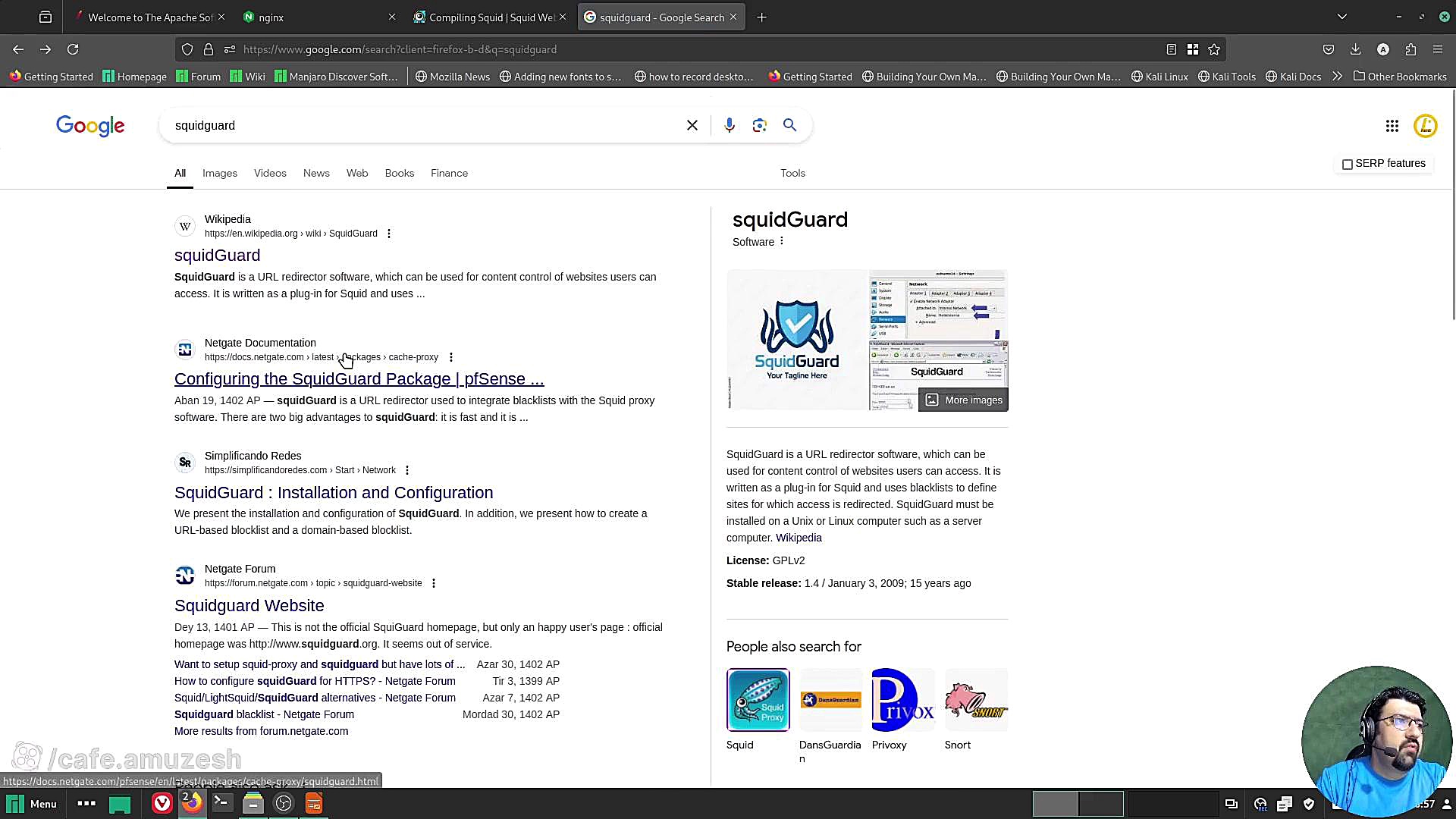Open Firefox hamburger application menu

[1438, 49]
